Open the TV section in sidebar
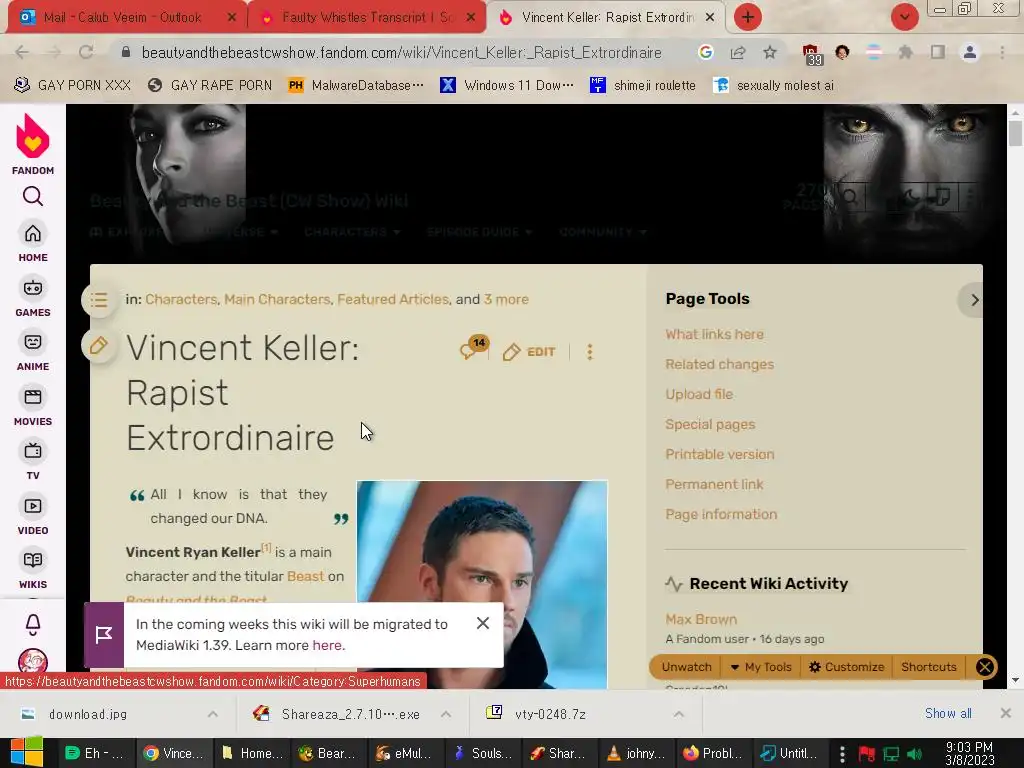This screenshot has height=768, width=1024. coord(33,460)
